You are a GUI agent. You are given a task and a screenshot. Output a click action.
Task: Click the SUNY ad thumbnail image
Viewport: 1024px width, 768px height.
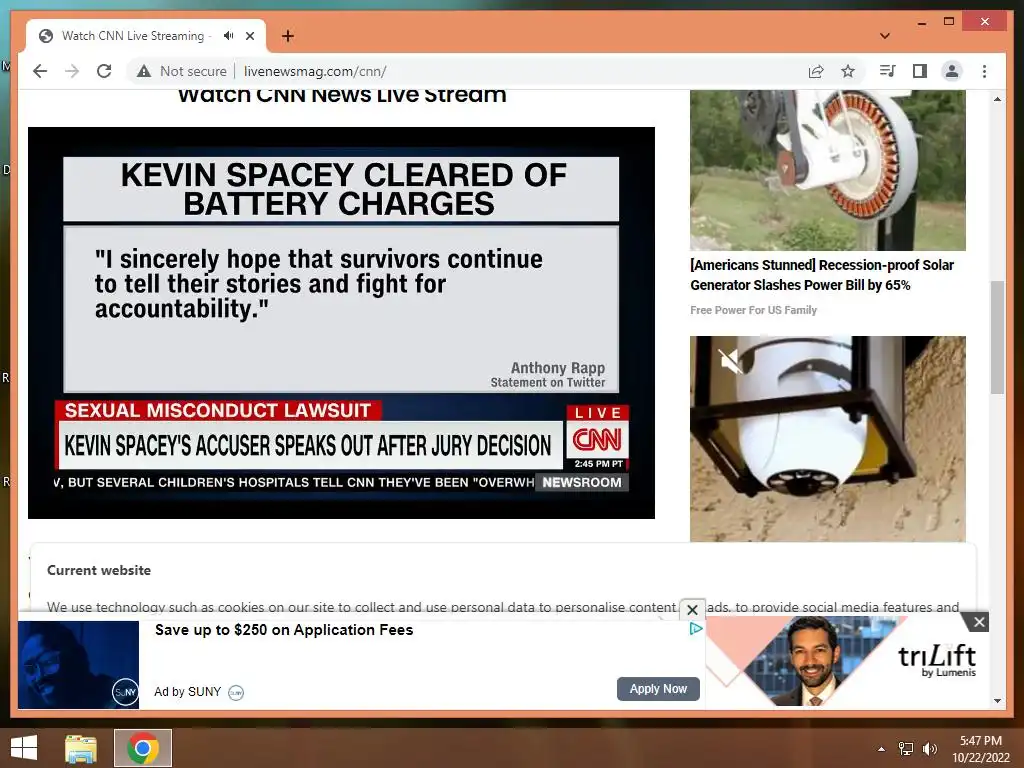click(78, 665)
